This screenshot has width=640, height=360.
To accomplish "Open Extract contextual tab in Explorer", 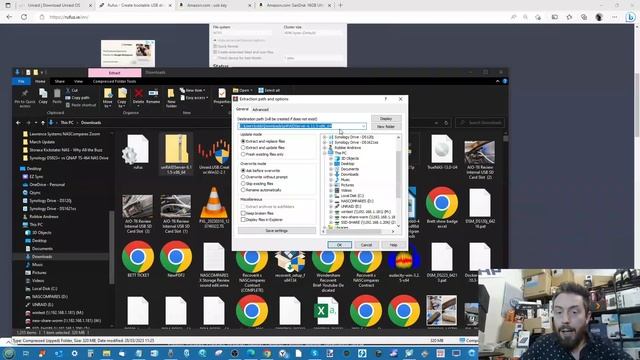I will point(115,73).
